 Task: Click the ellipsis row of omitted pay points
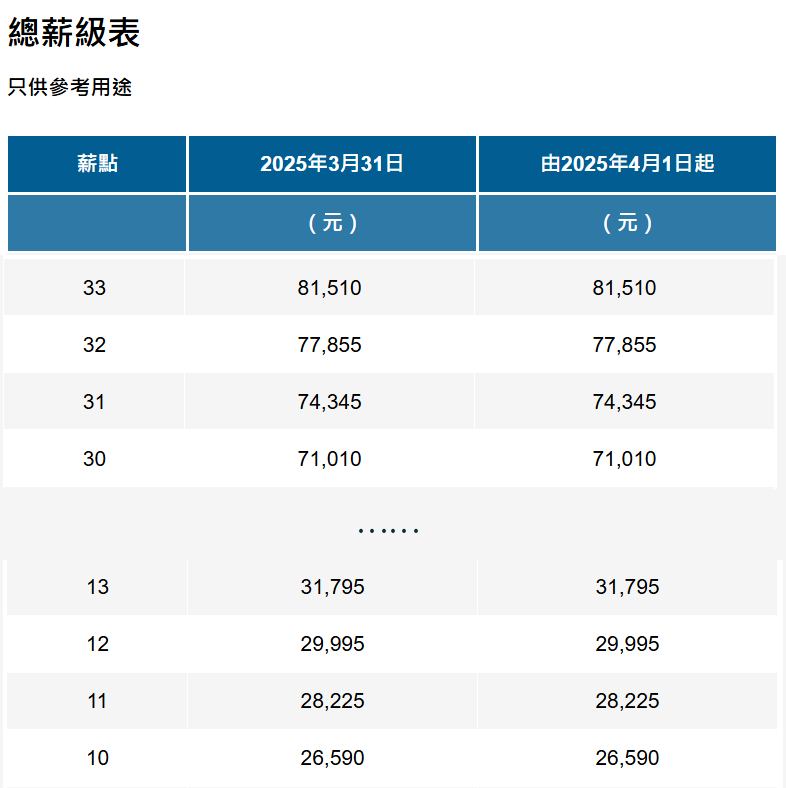pyautogui.click(x=388, y=529)
